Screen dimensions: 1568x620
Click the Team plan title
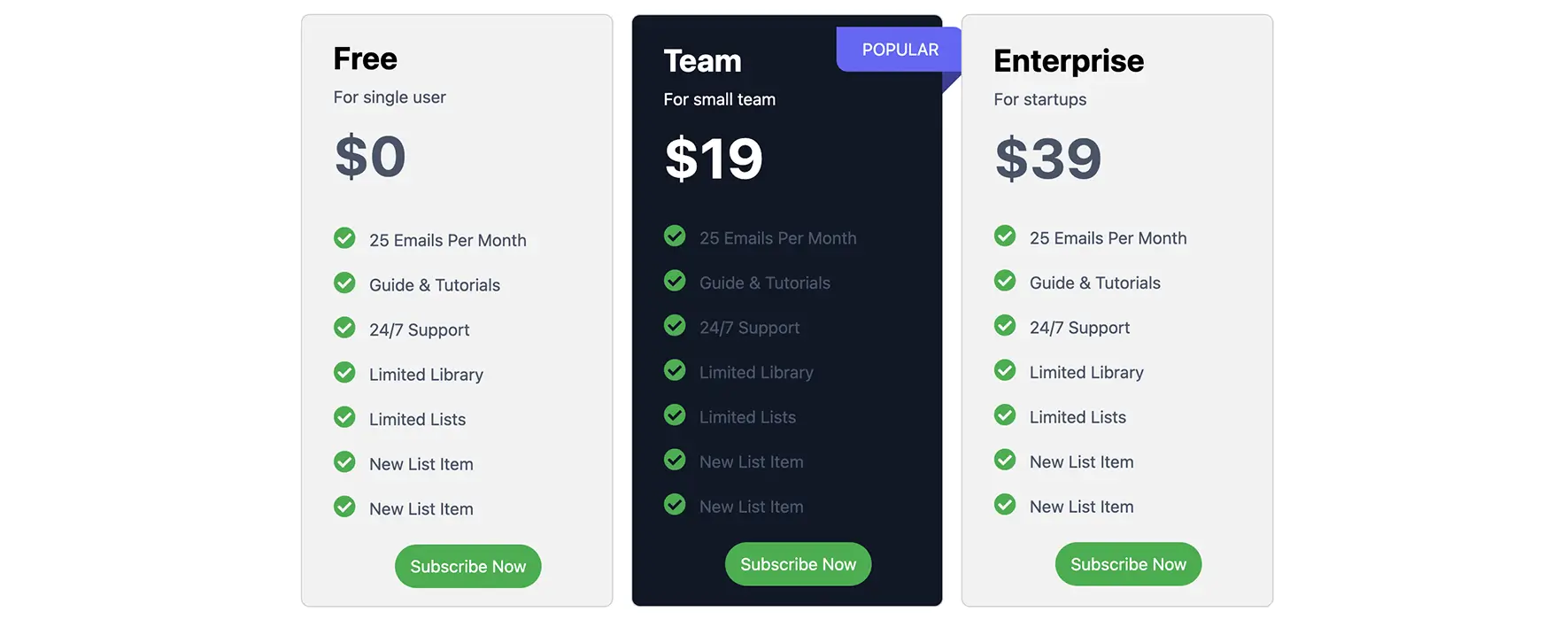702,61
